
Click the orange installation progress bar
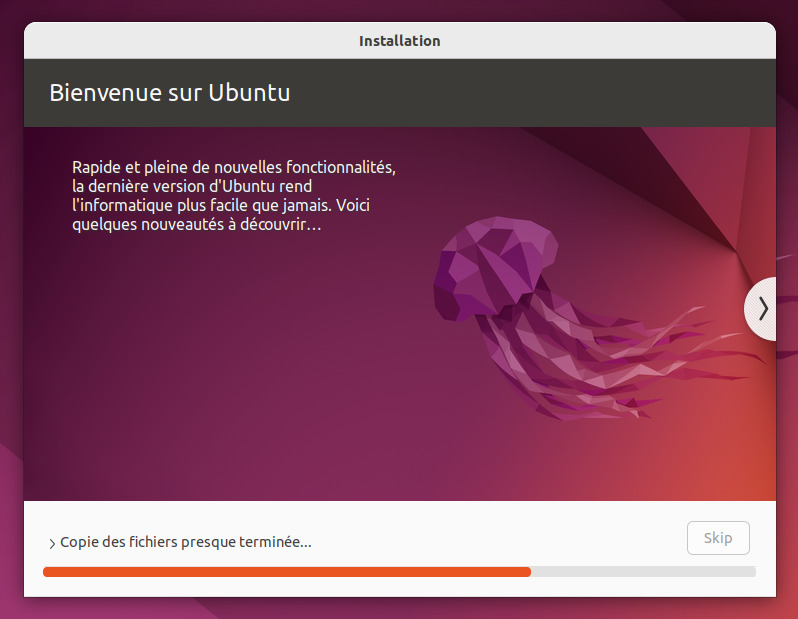pyautogui.click(x=399, y=572)
